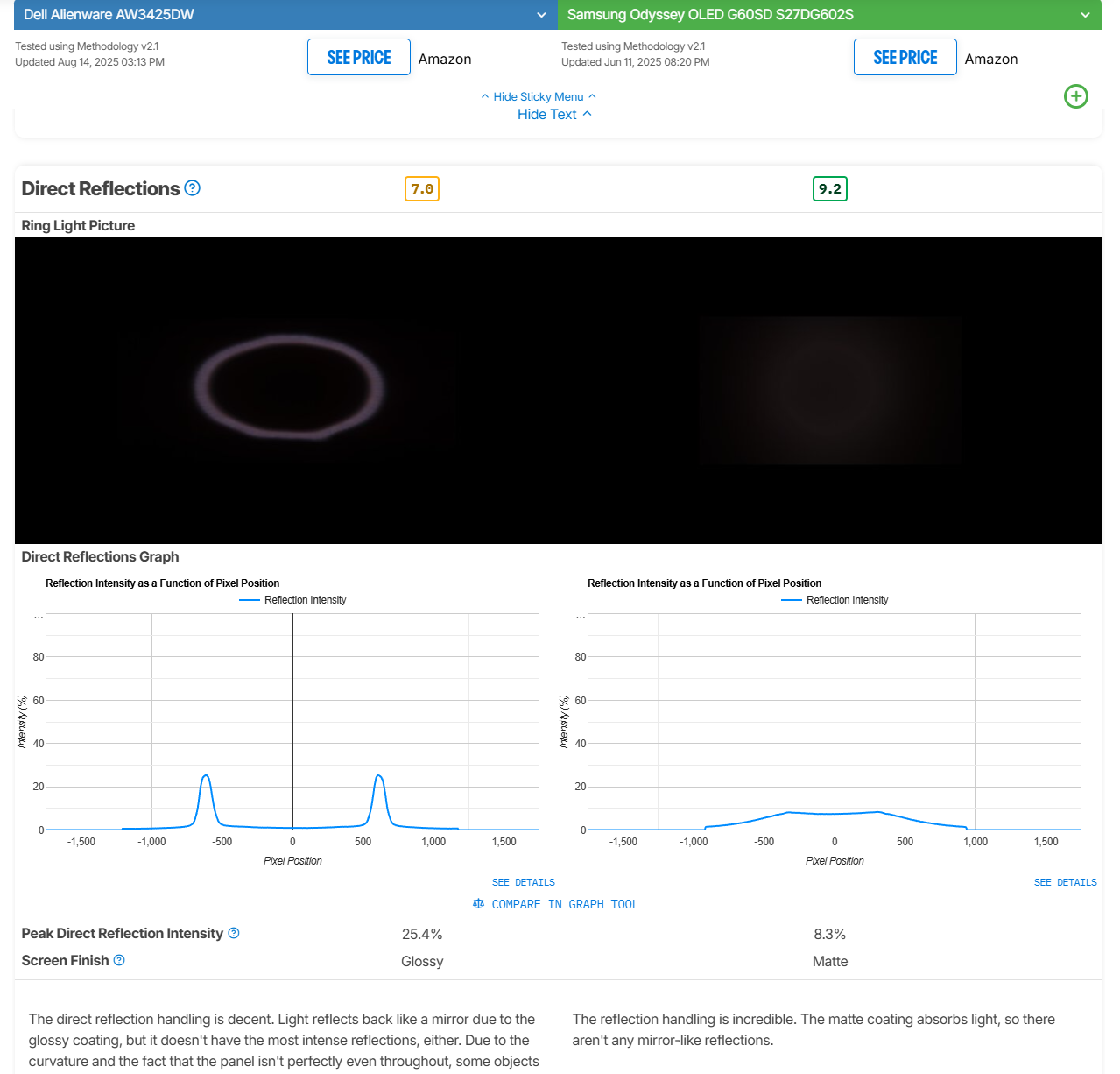Click the 7.0 Direct Reflections score badge

click(422, 188)
